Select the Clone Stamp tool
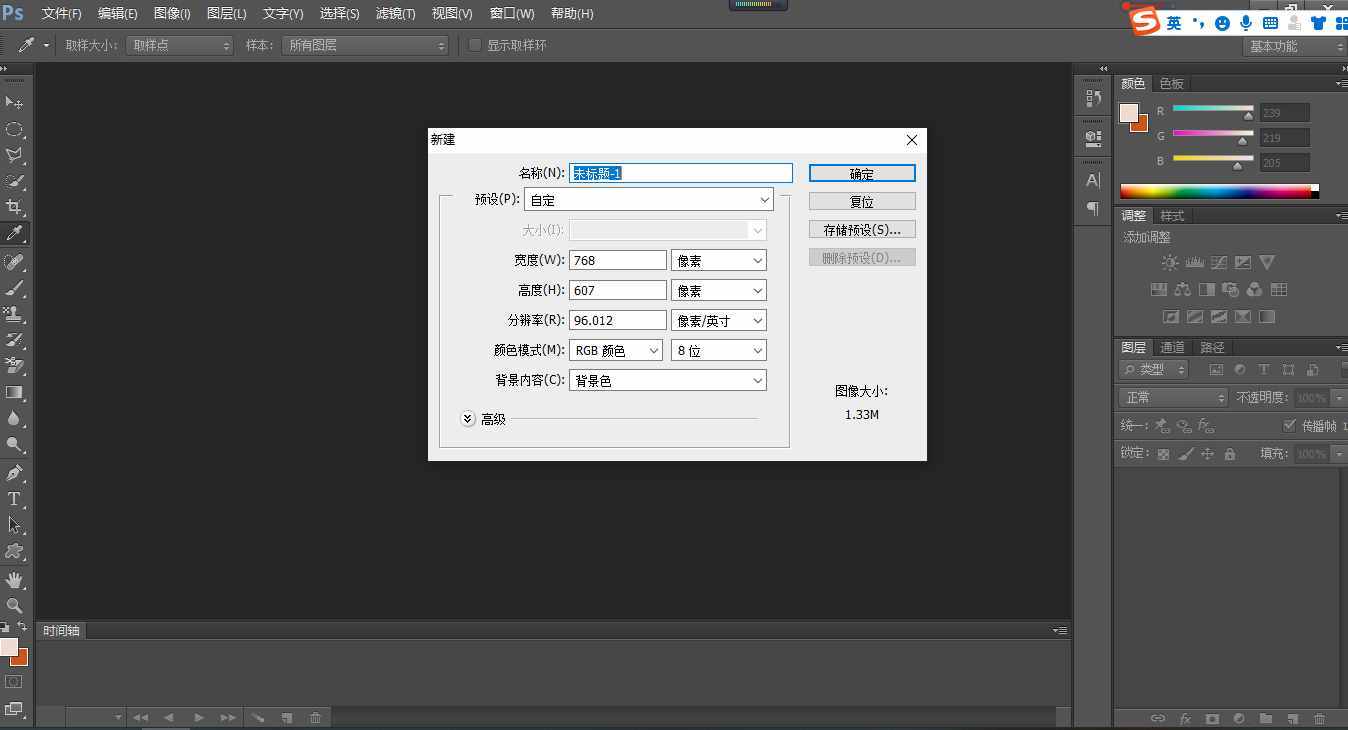The height and width of the screenshot is (730, 1348). pyautogui.click(x=14, y=314)
